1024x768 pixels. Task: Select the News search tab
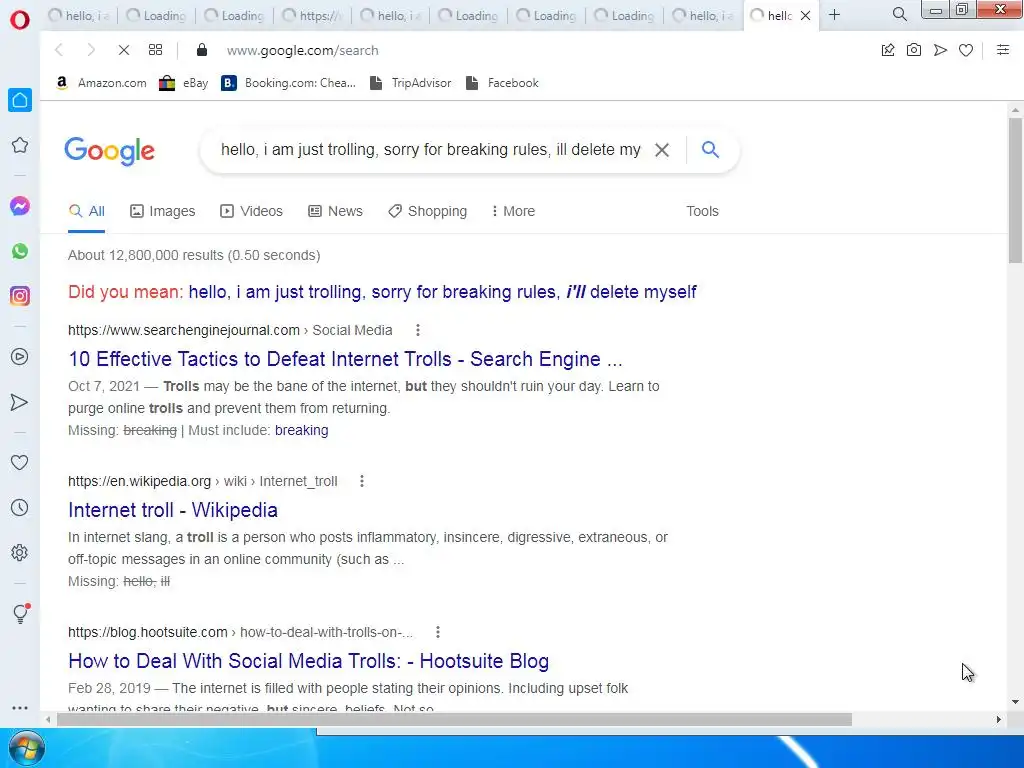click(x=335, y=211)
